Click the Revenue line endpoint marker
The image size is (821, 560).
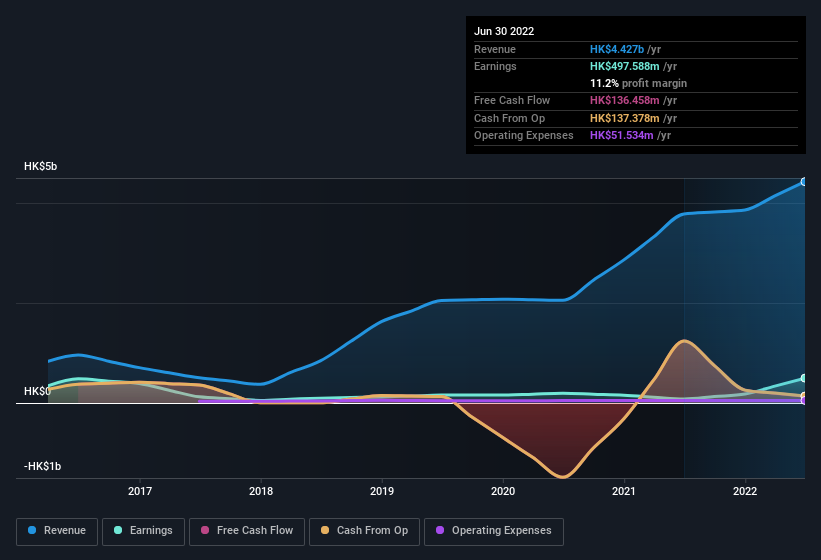click(804, 182)
